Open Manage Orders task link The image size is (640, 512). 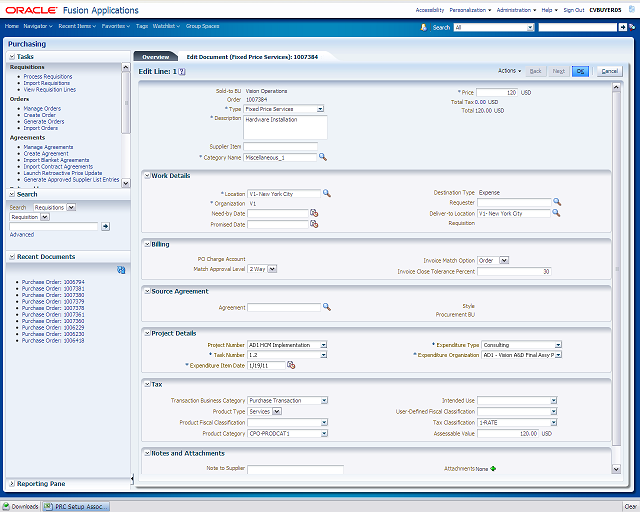42,108
